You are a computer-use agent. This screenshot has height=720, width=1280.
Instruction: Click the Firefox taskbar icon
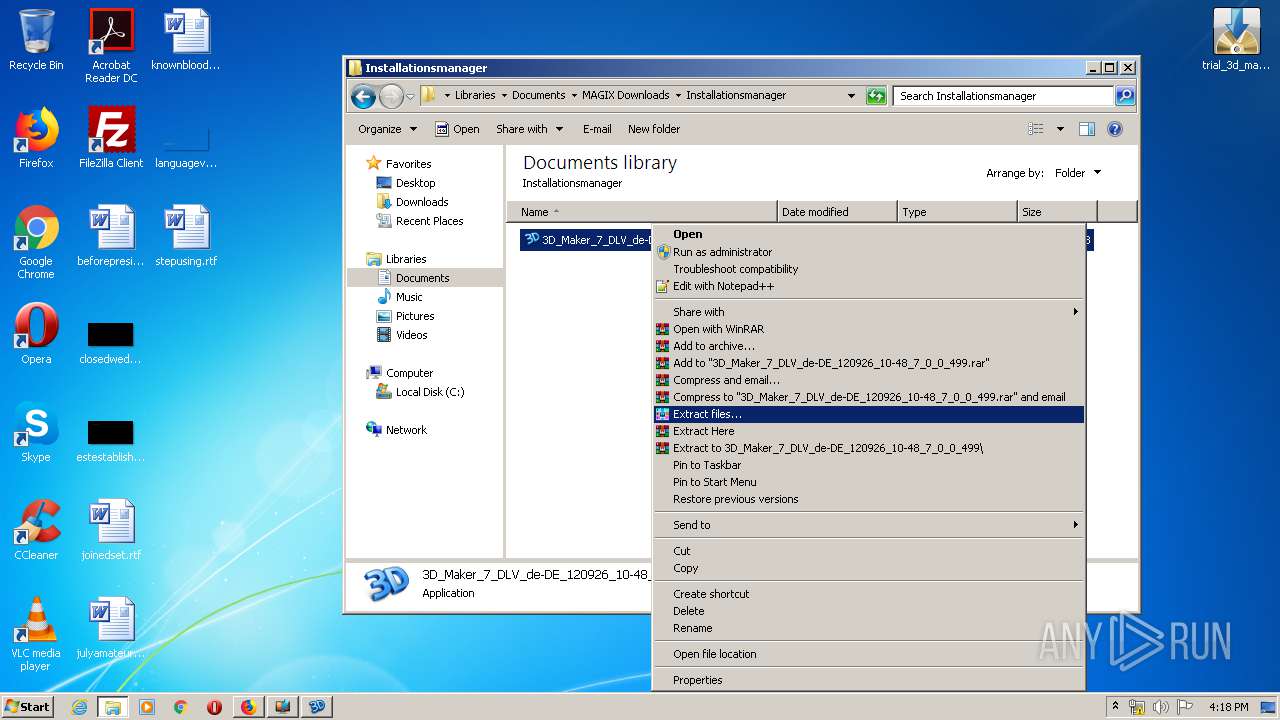point(248,707)
